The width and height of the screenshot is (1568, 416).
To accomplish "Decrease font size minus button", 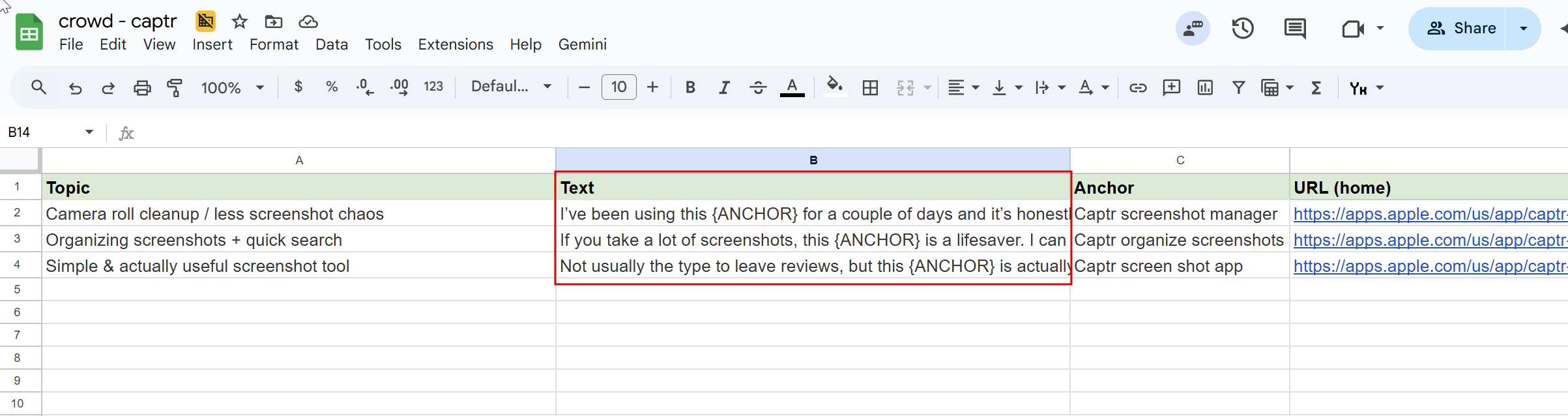I will click(x=584, y=87).
